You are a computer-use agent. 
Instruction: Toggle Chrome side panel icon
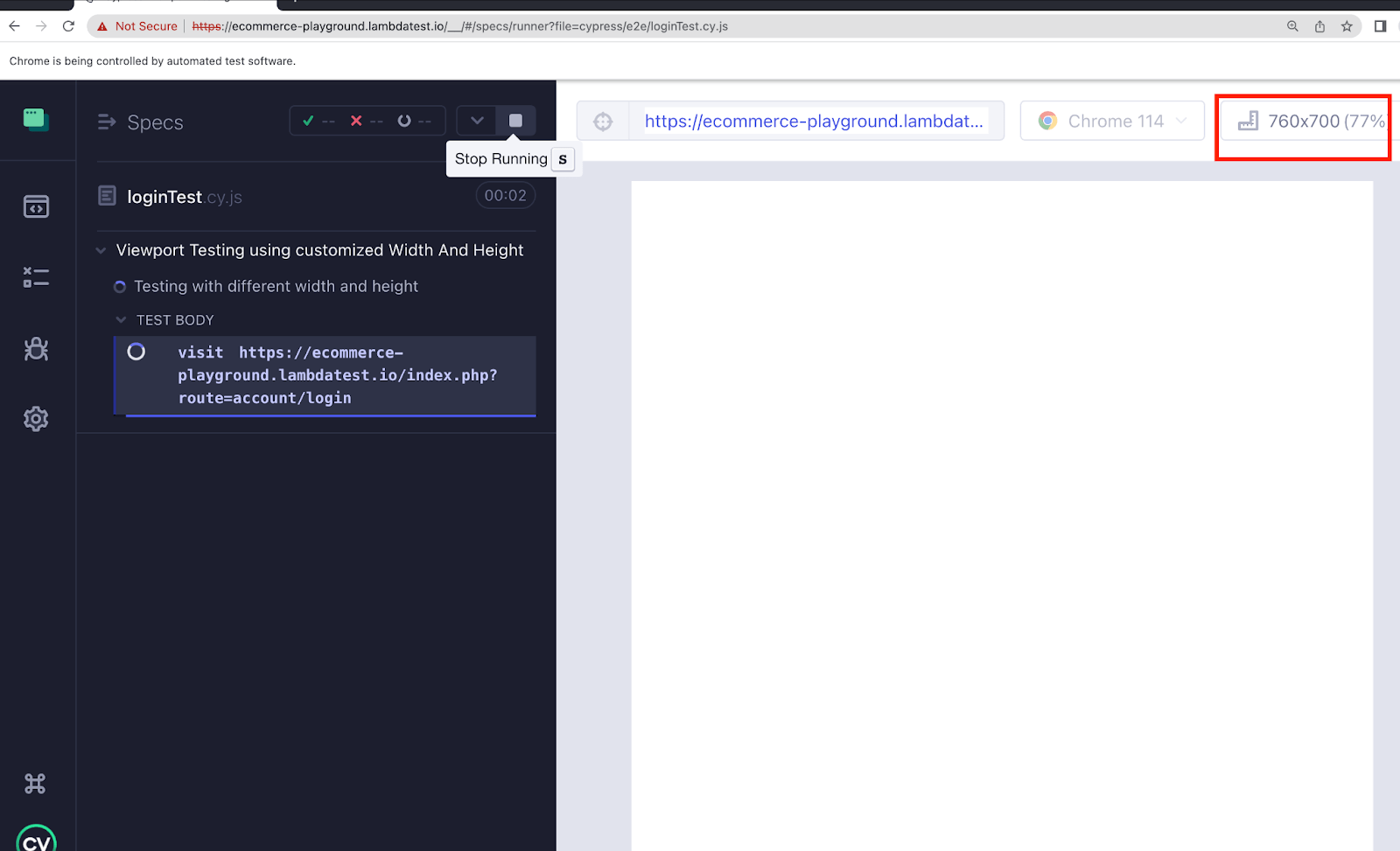coord(1381,26)
